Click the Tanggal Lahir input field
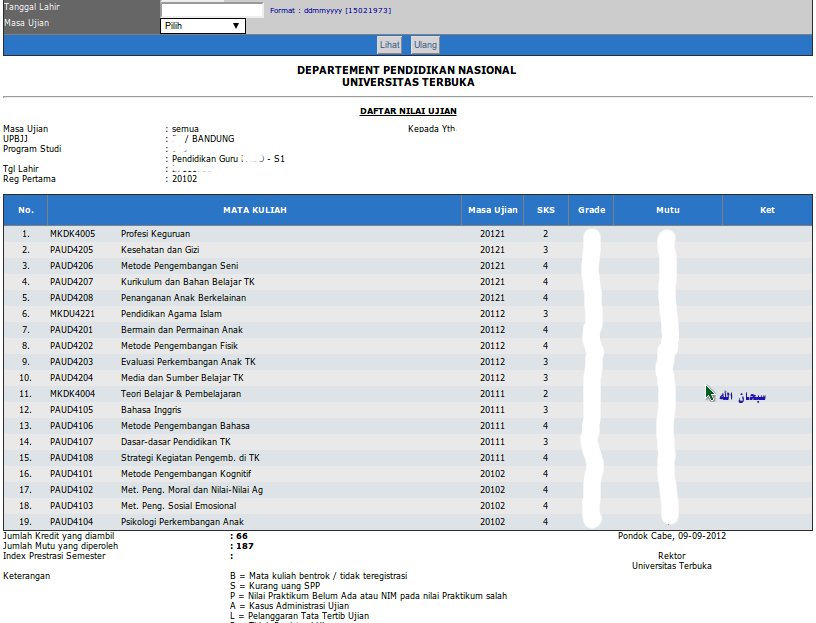This screenshot has width=816, height=623. click(x=212, y=10)
